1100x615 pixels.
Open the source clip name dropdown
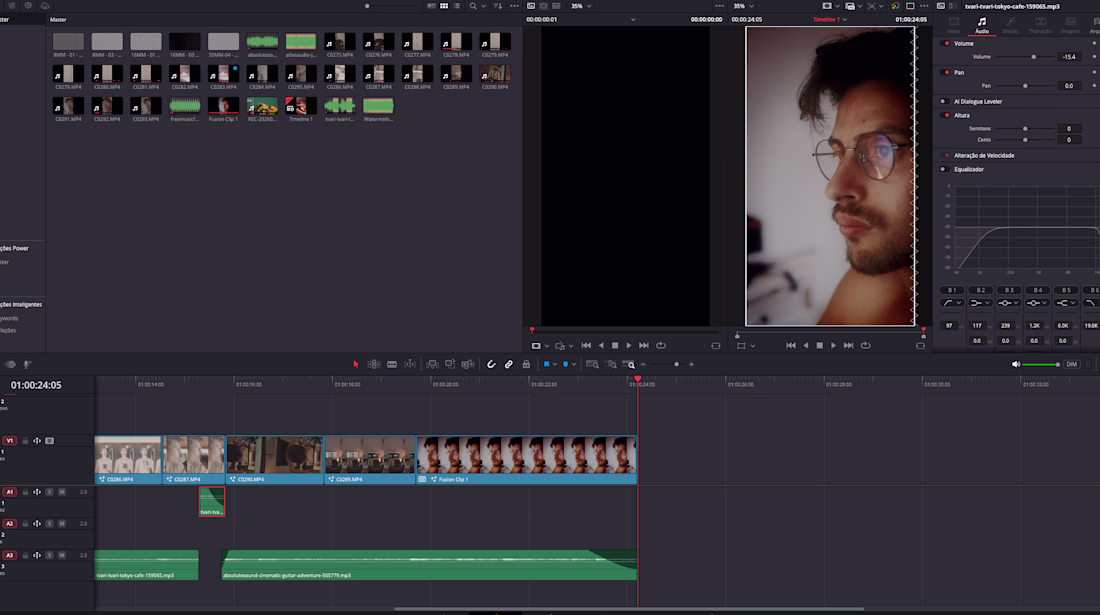coord(633,20)
